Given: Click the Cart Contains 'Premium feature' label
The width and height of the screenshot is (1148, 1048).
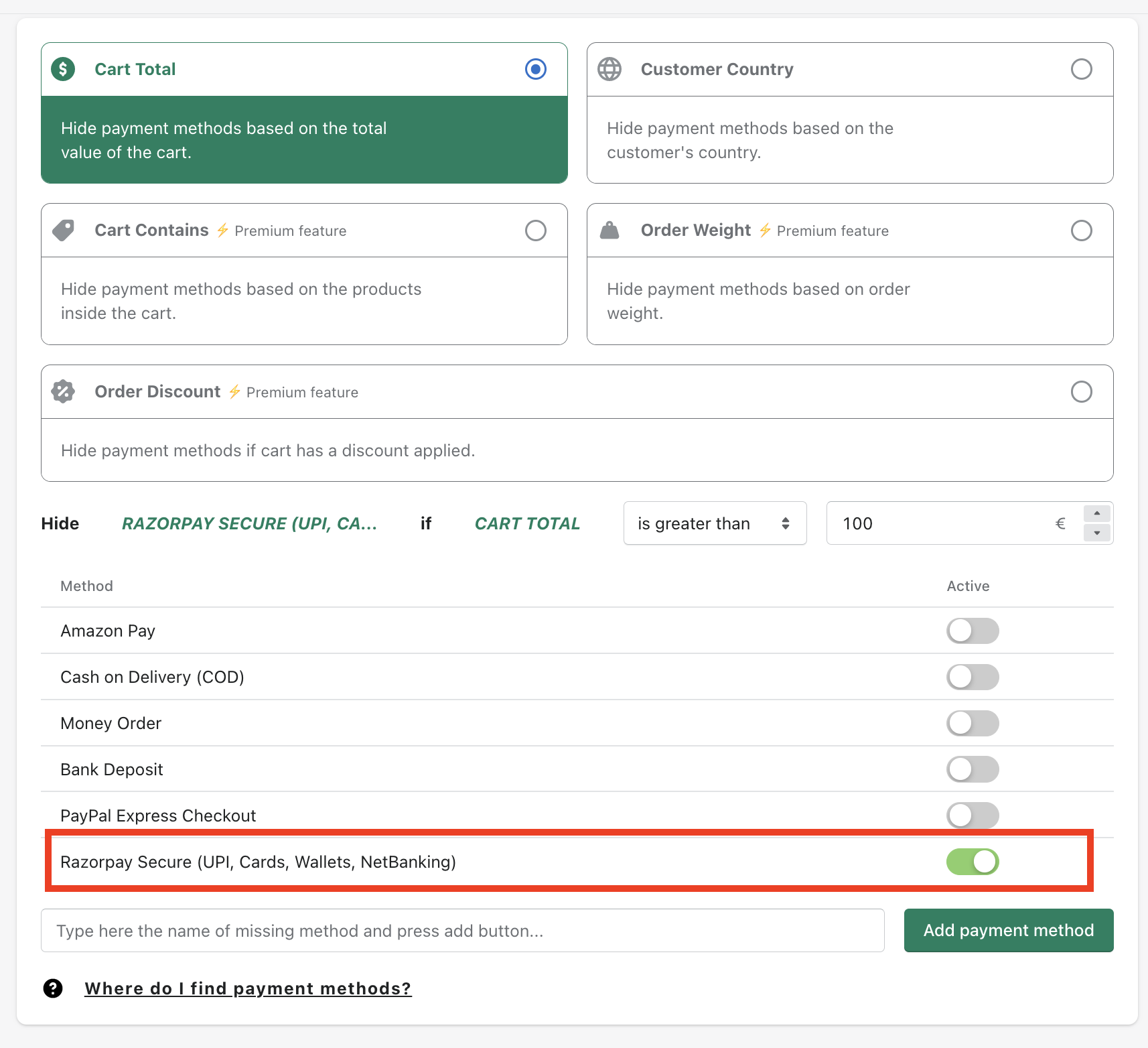Looking at the screenshot, I should pyautogui.click(x=291, y=231).
